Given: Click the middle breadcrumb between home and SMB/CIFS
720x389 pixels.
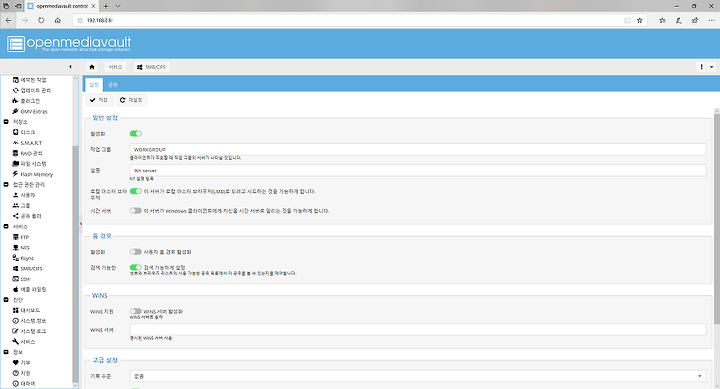Looking at the screenshot, I should click(115, 67).
